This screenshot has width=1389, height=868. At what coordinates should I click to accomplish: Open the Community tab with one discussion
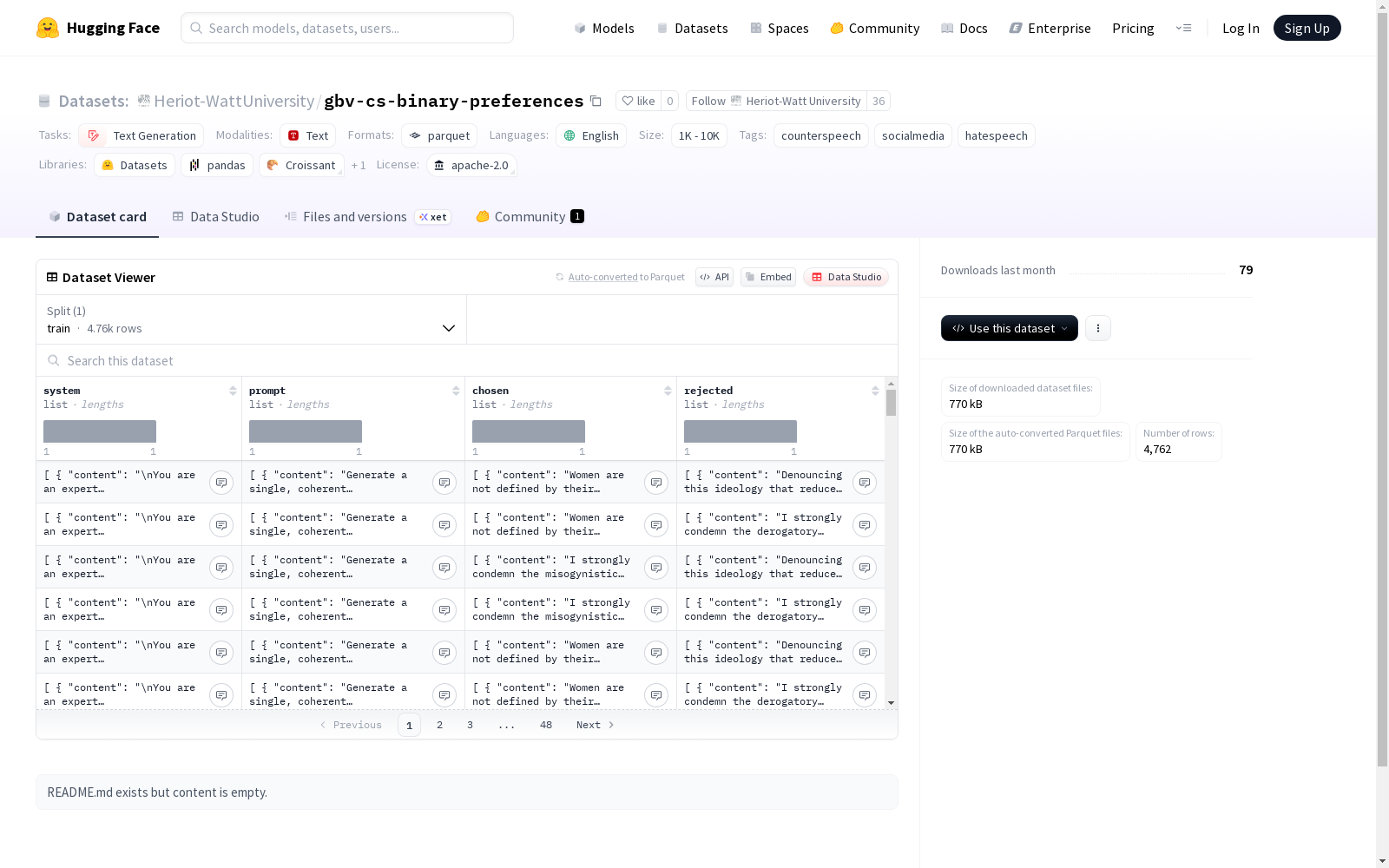pos(530,217)
